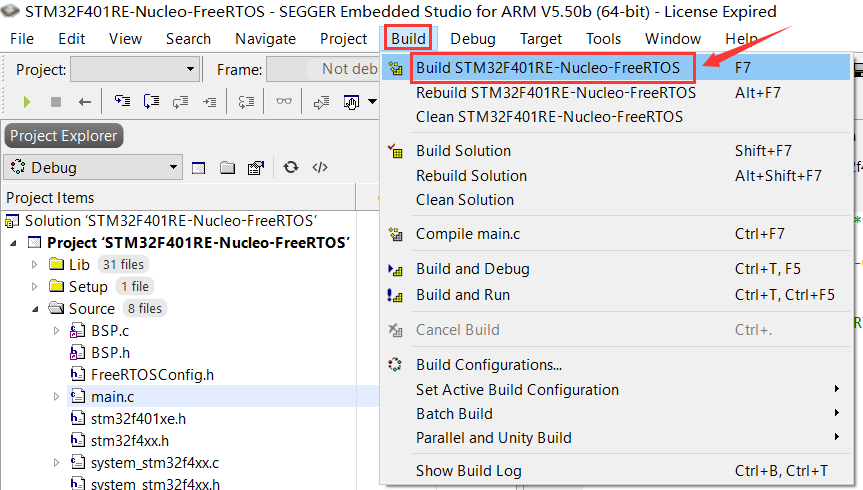This screenshot has height=490, width=863.
Task: Select Show Build Log menu entry
Action: (x=616, y=471)
